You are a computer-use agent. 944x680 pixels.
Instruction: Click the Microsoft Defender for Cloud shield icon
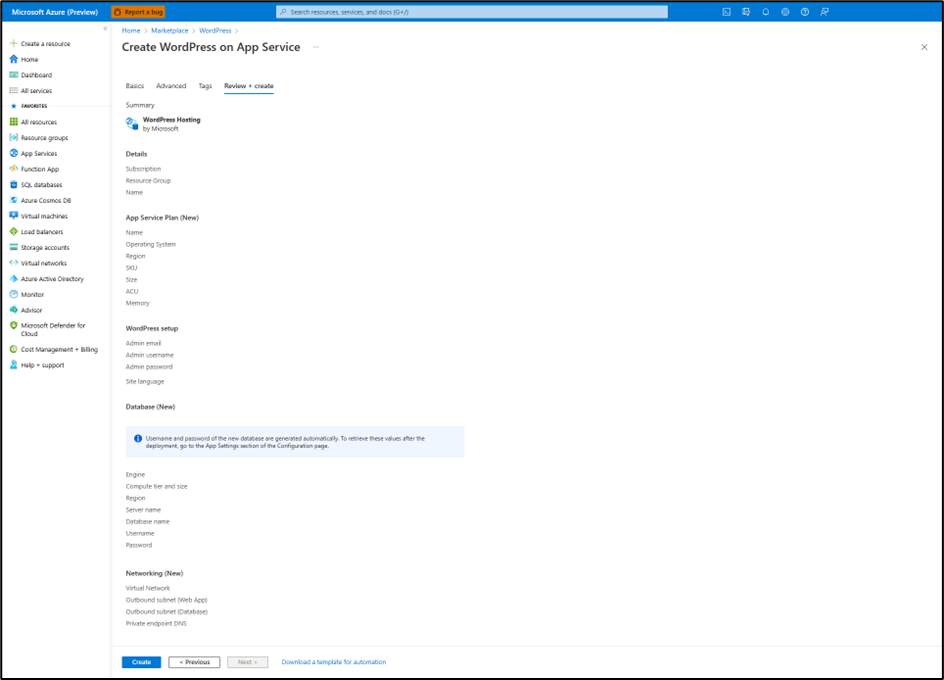click(x=14, y=325)
